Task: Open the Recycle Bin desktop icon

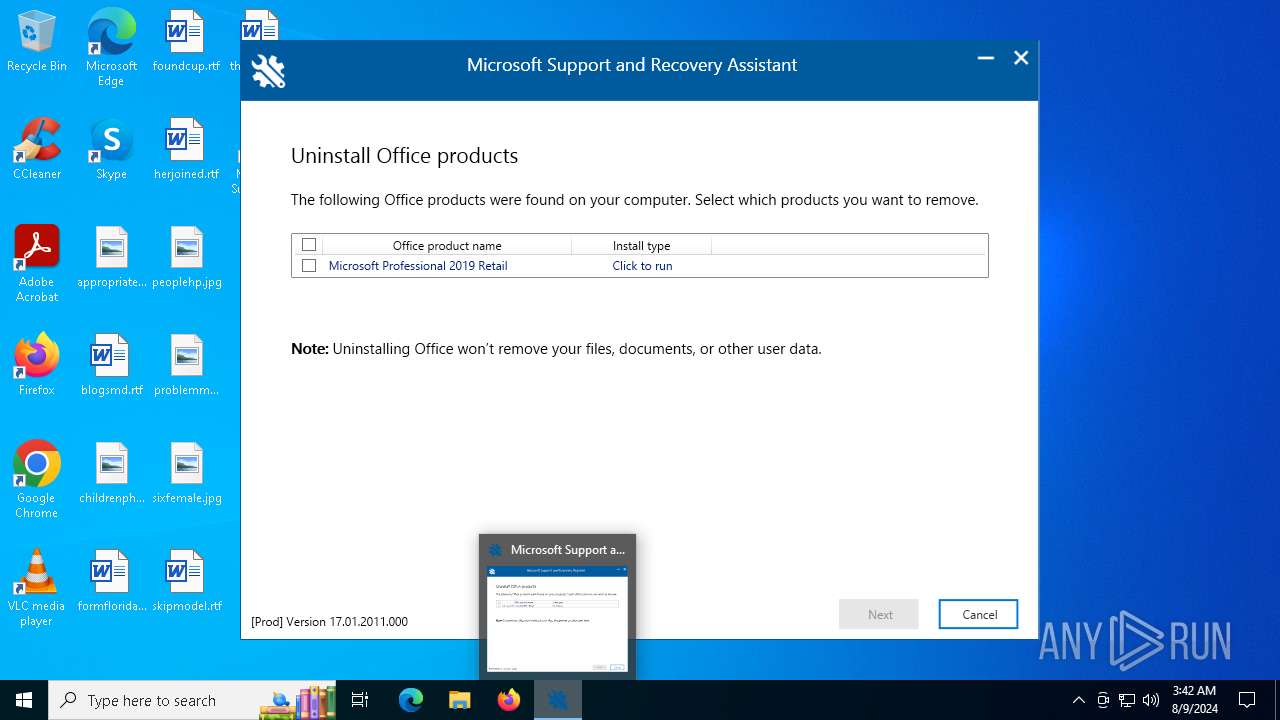Action: 37,42
